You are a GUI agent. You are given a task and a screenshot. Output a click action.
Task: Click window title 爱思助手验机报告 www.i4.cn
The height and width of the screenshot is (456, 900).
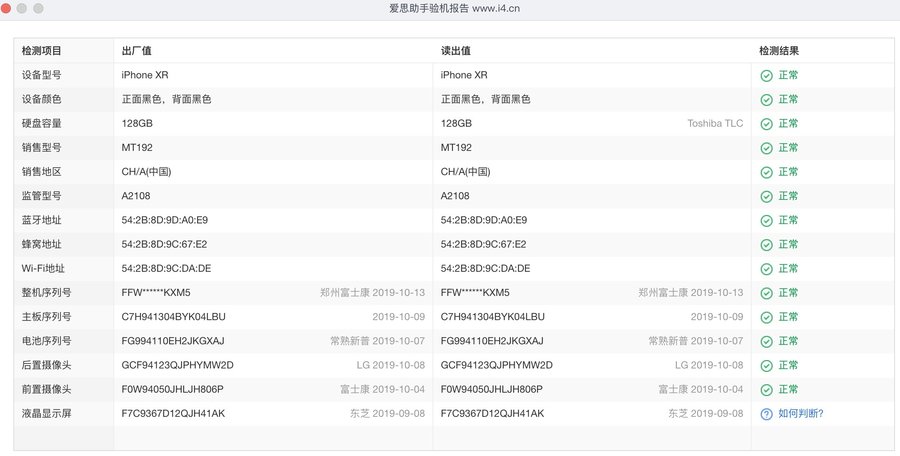455,9
